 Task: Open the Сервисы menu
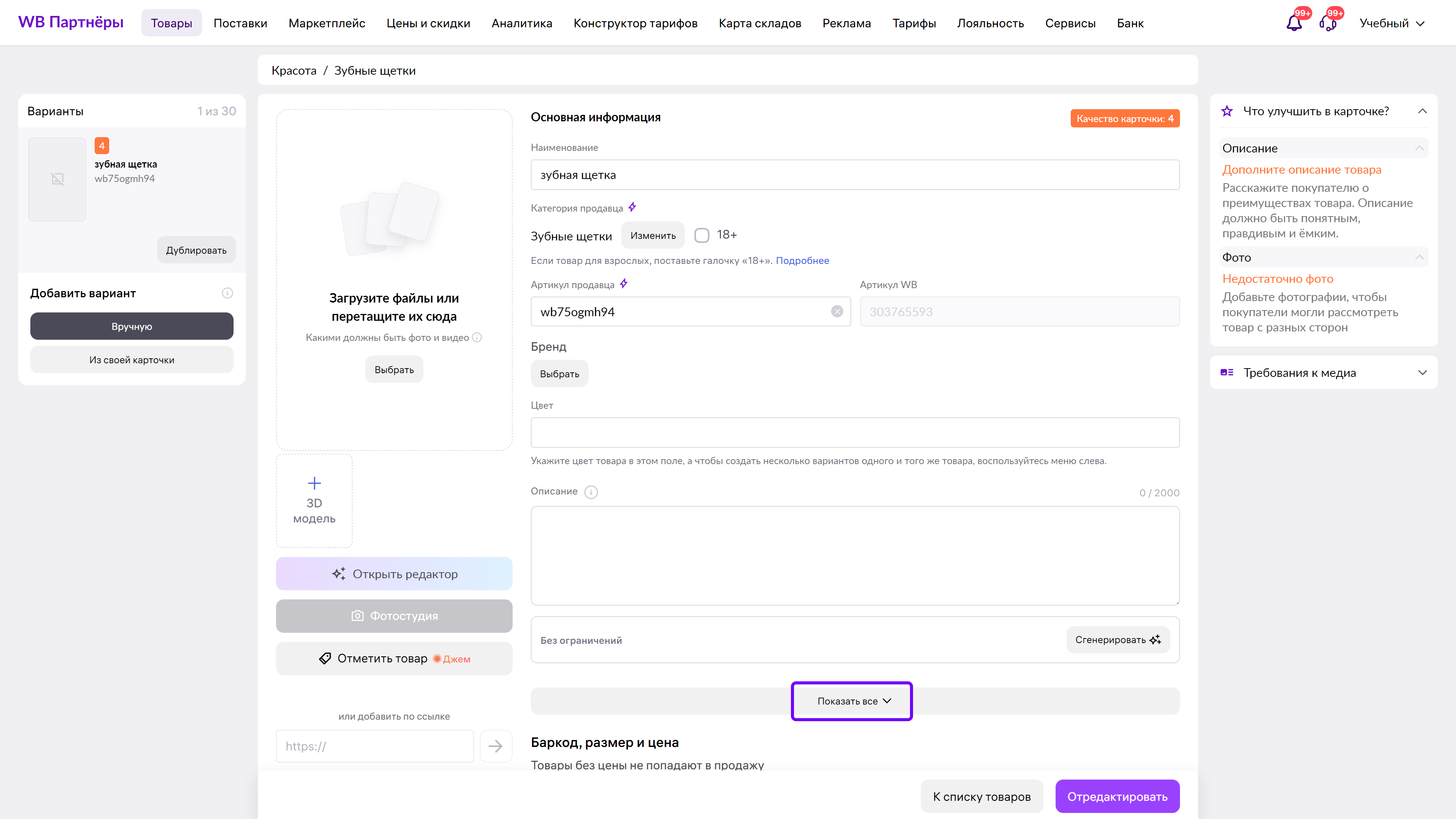coord(1070,23)
